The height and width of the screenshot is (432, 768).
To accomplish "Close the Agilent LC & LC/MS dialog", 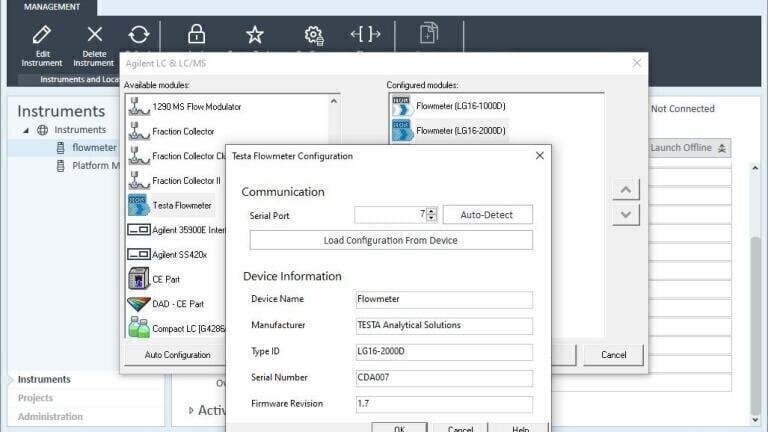I will click(637, 63).
